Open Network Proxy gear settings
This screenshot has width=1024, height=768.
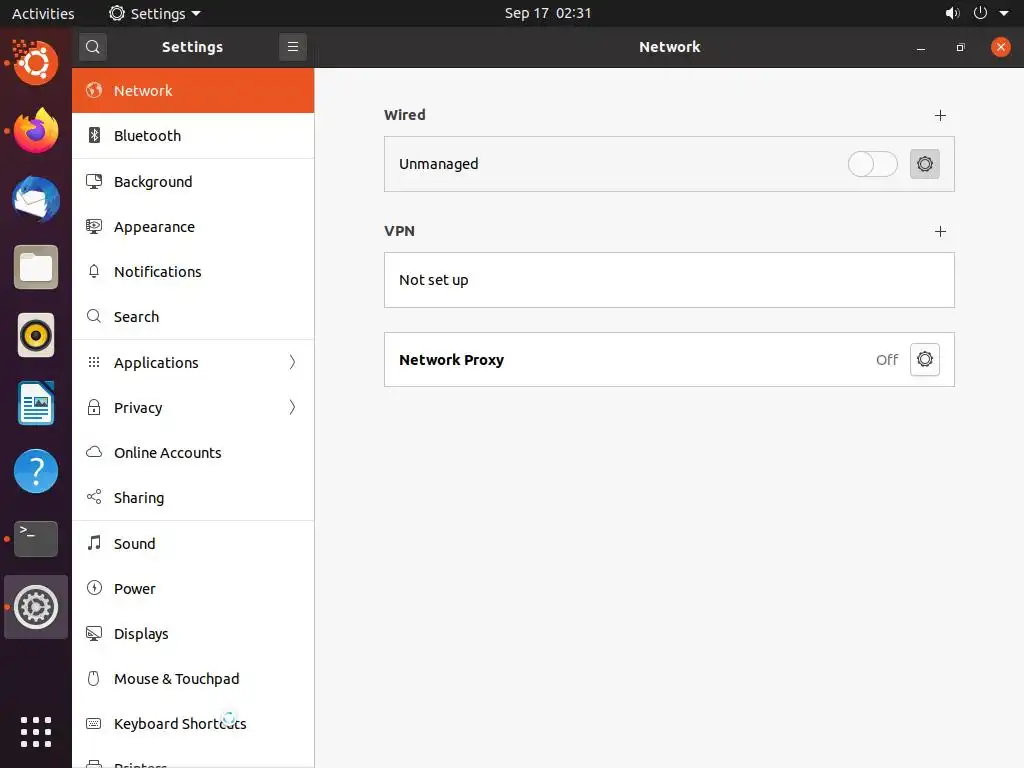(924, 359)
